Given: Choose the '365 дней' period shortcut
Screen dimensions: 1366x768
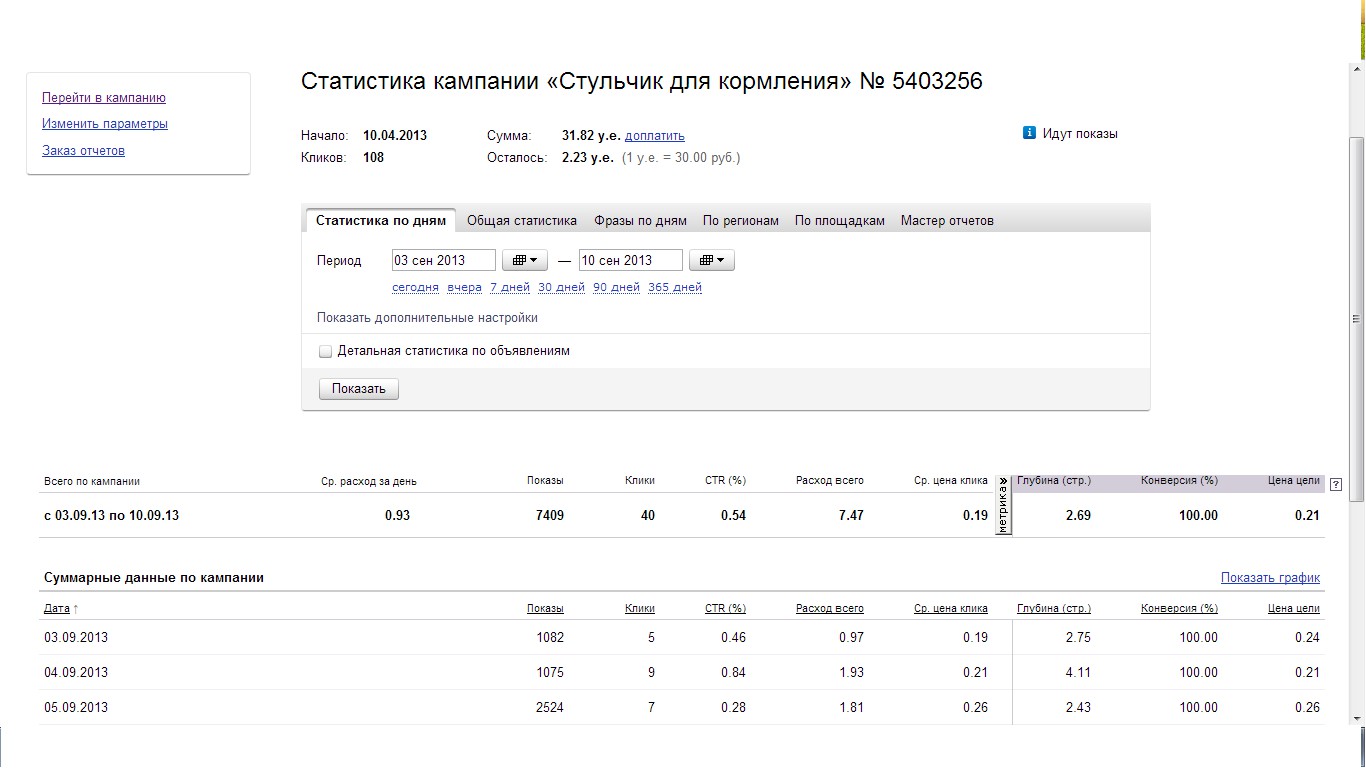Looking at the screenshot, I should click(675, 288).
